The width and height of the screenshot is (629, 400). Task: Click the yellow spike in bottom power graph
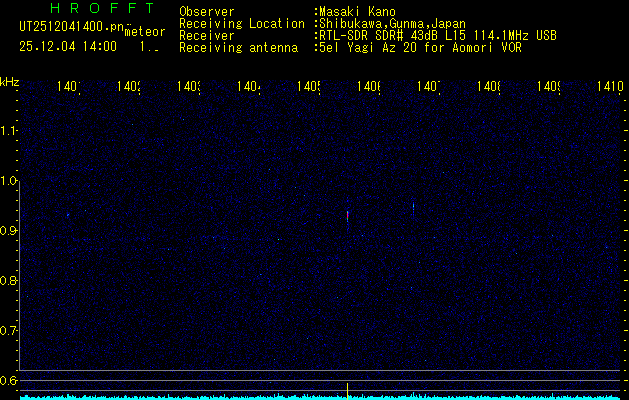347,391
